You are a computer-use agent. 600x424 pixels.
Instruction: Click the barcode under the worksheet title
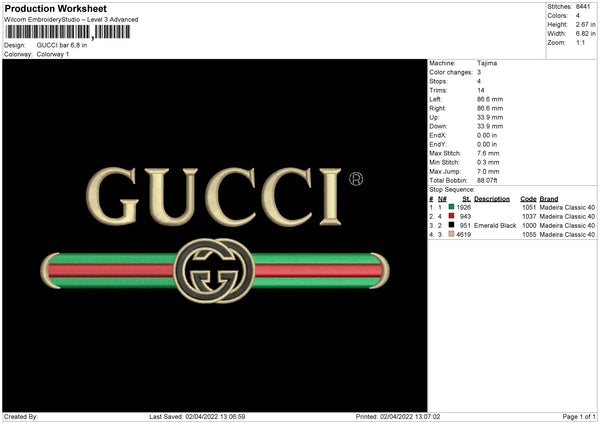67,32
